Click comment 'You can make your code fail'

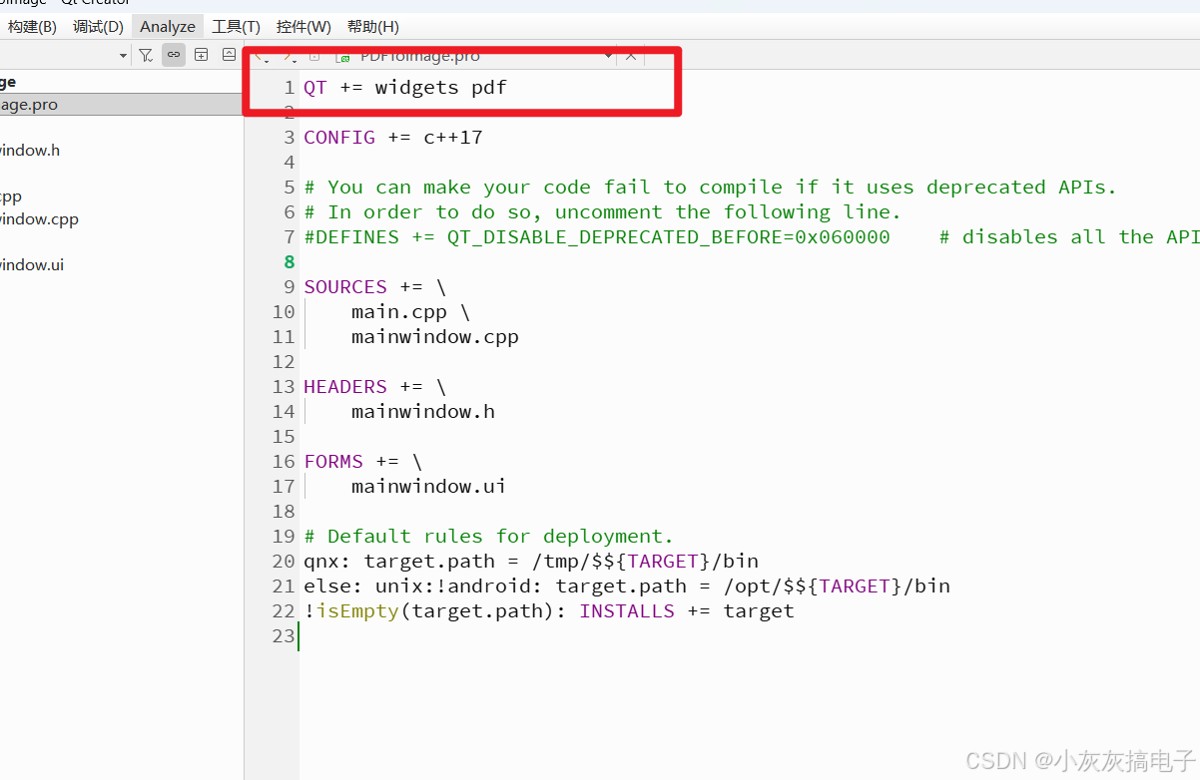click(710, 187)
